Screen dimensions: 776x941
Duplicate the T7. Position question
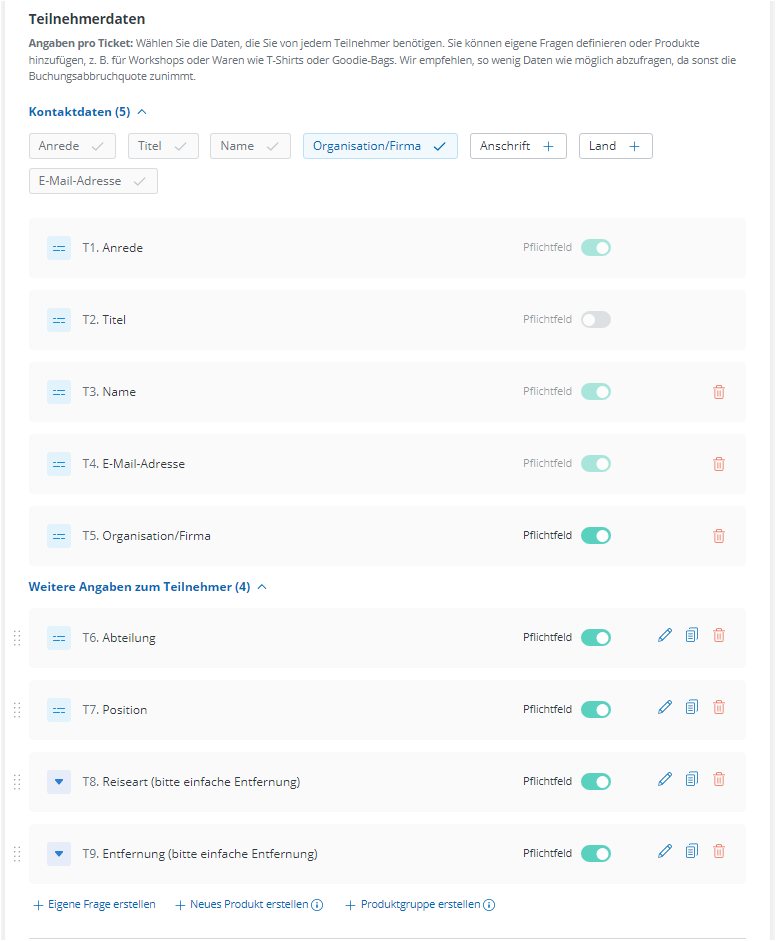coord(692,707)
